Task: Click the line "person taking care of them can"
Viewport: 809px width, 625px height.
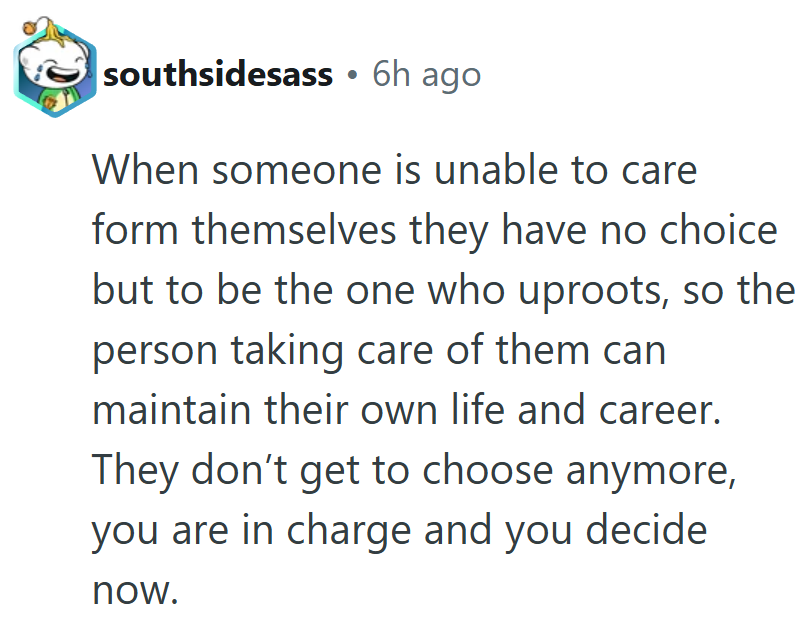Action: (379, 351)
